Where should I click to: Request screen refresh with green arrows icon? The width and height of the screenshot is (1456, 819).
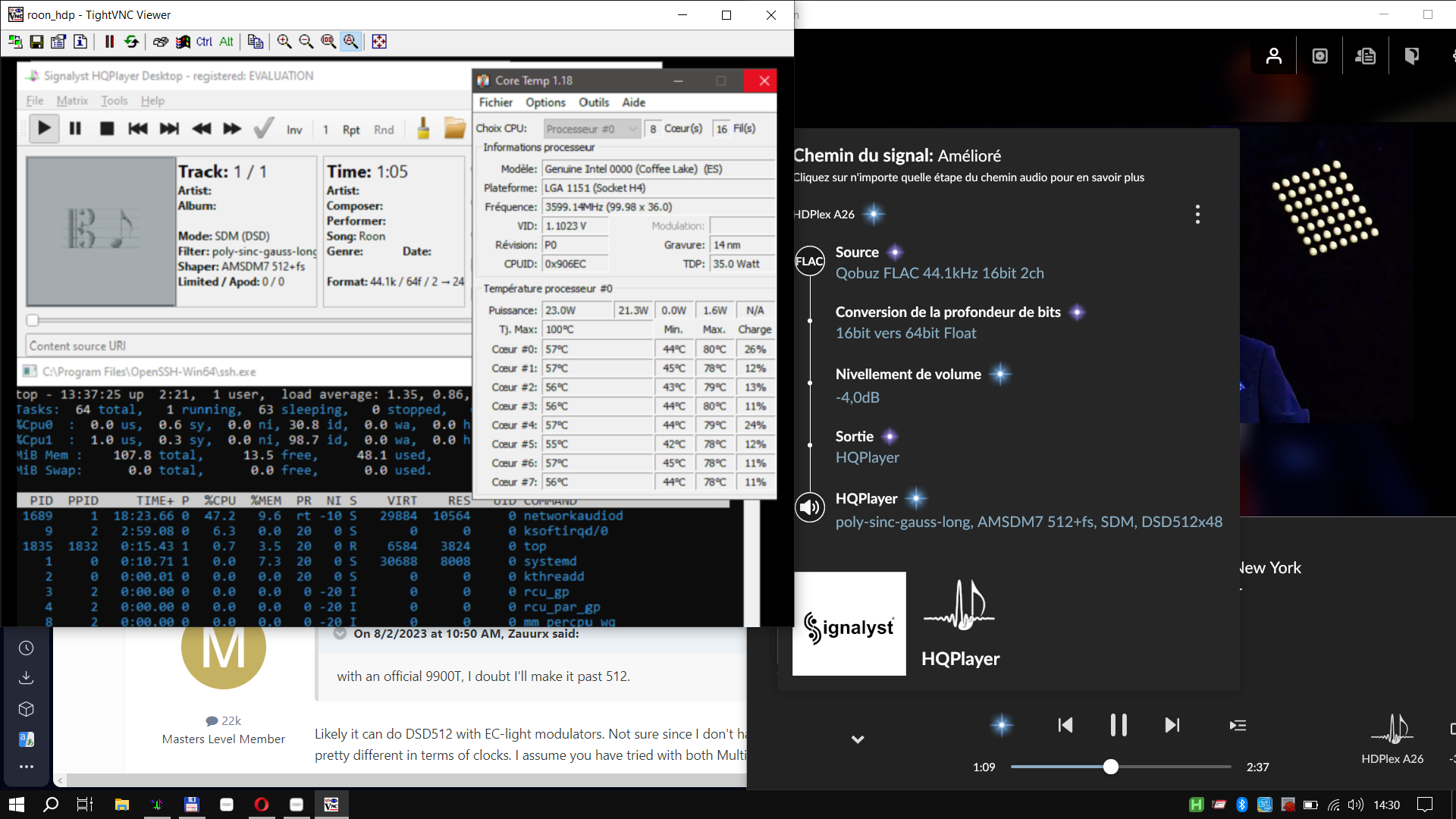click(131, 42)
